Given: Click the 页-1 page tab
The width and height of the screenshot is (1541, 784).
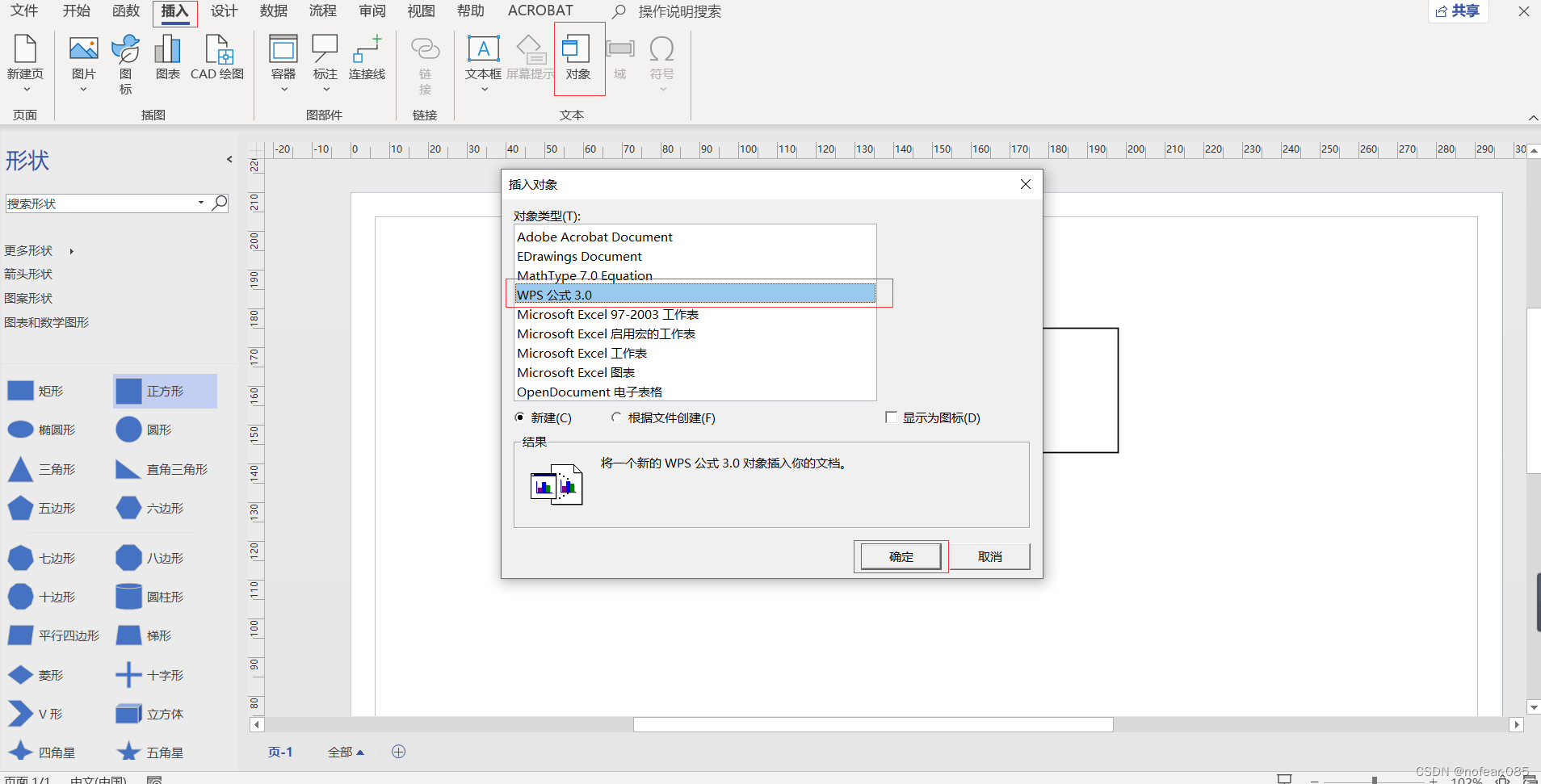Looking at the screenshot, I should pos(280,752).
